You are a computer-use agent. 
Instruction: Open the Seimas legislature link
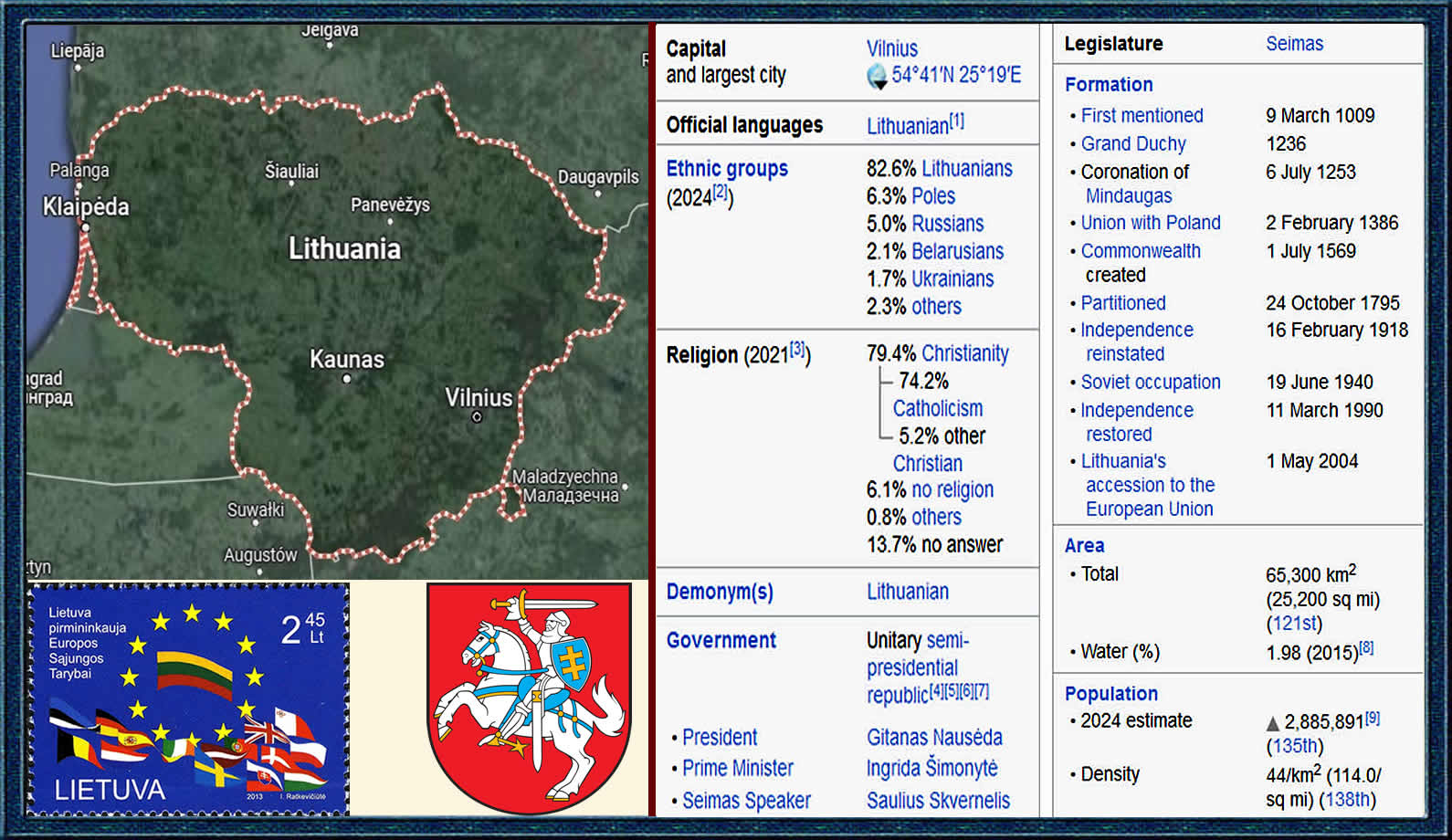[x=1294, y=44]
